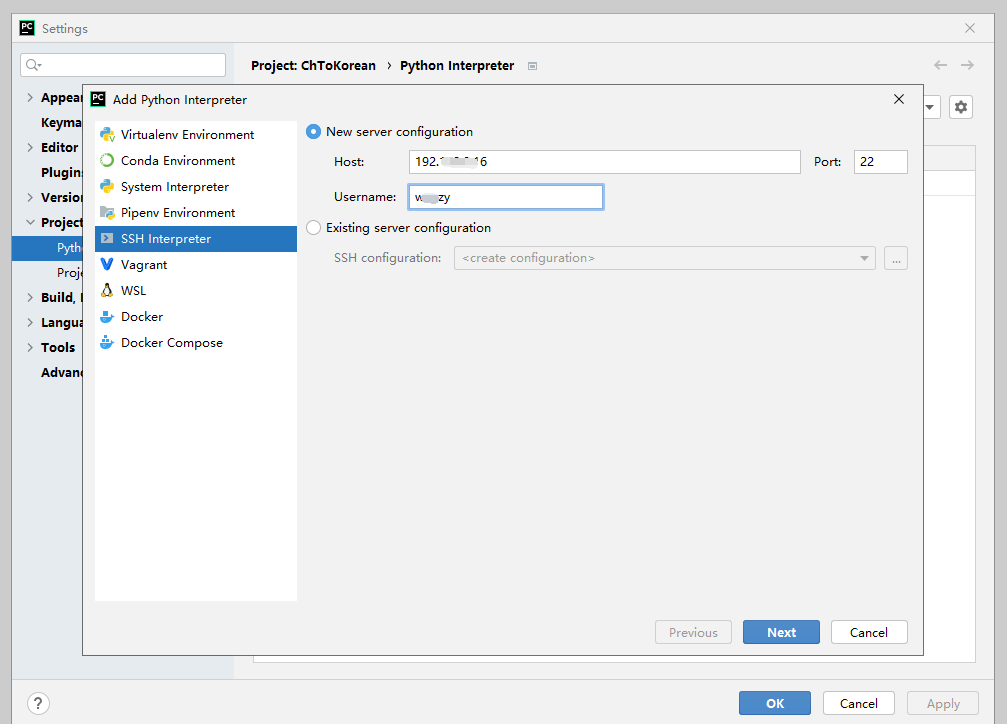This screenshot has width=1007, height=724.
Task: Click the PyCharm logo in Add Python Interpreter dialog
Action: [98, 99]
